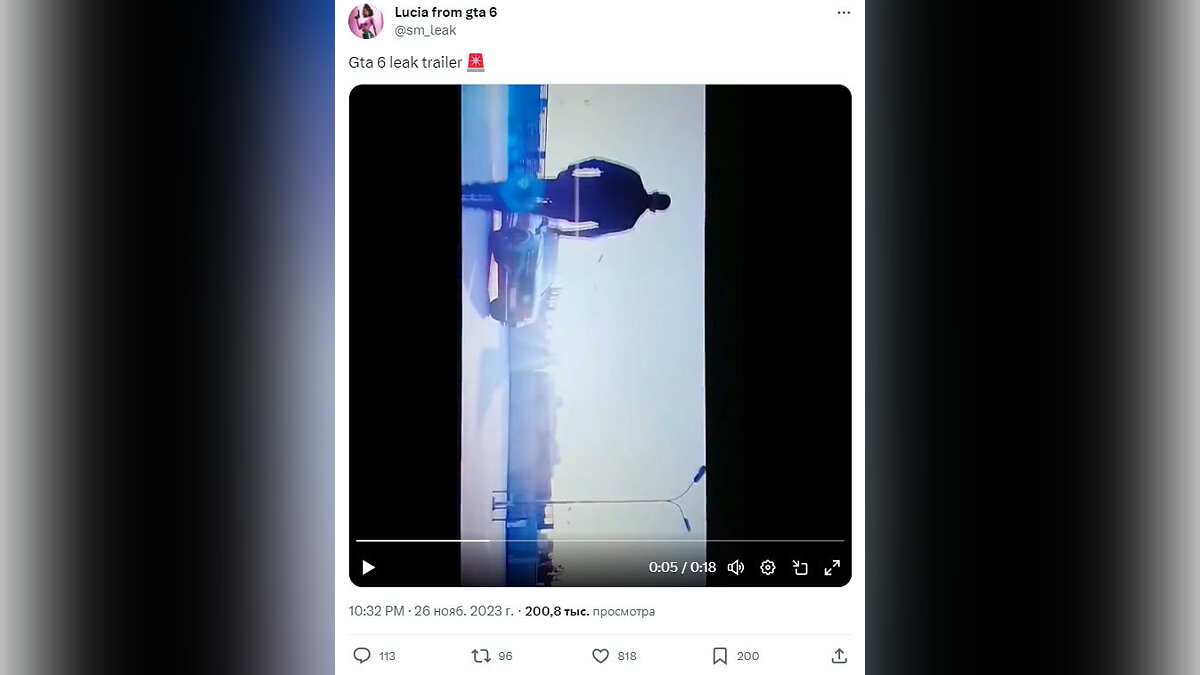Open video settings gear icon

(768, 567)
